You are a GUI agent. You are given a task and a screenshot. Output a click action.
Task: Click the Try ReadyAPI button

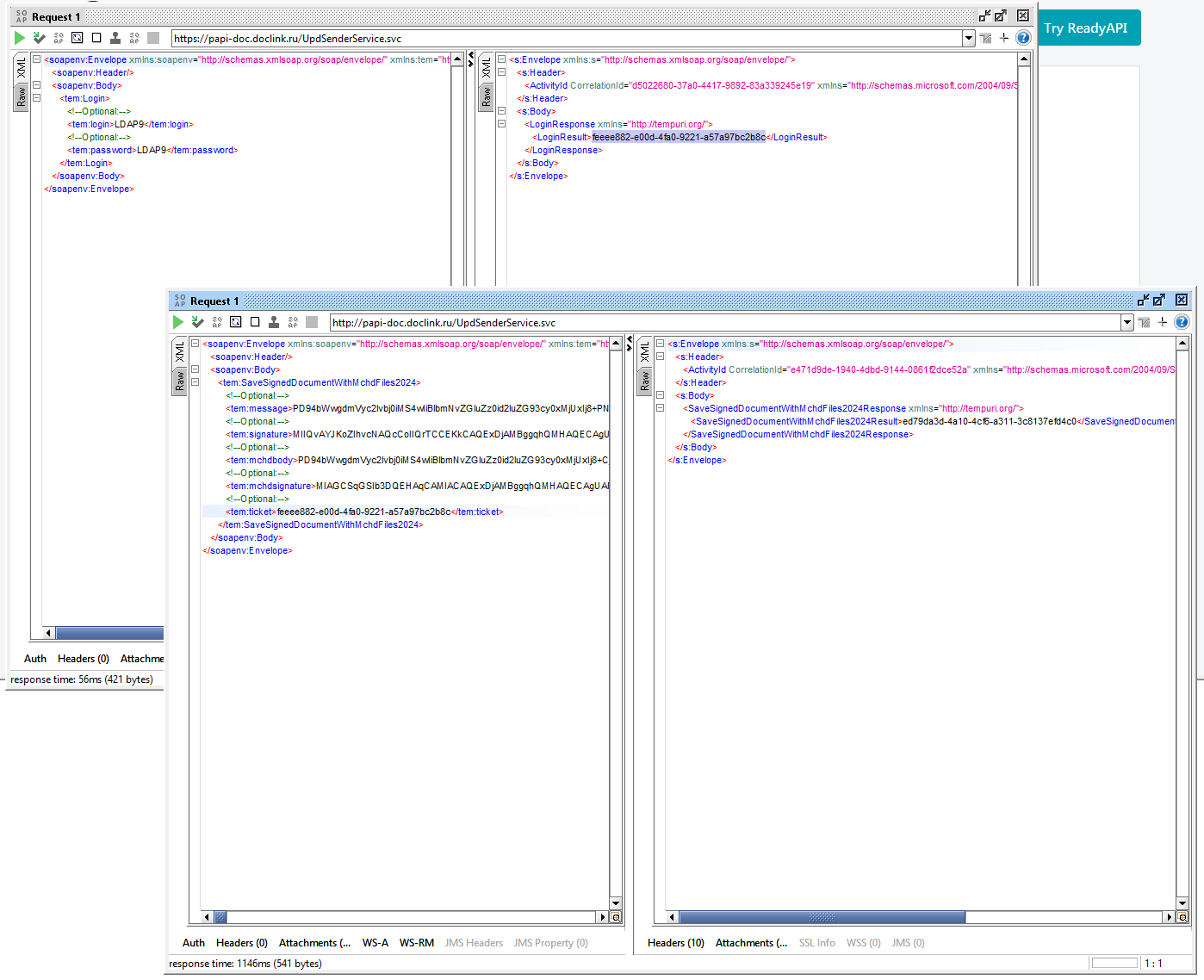coord(1086,28)
